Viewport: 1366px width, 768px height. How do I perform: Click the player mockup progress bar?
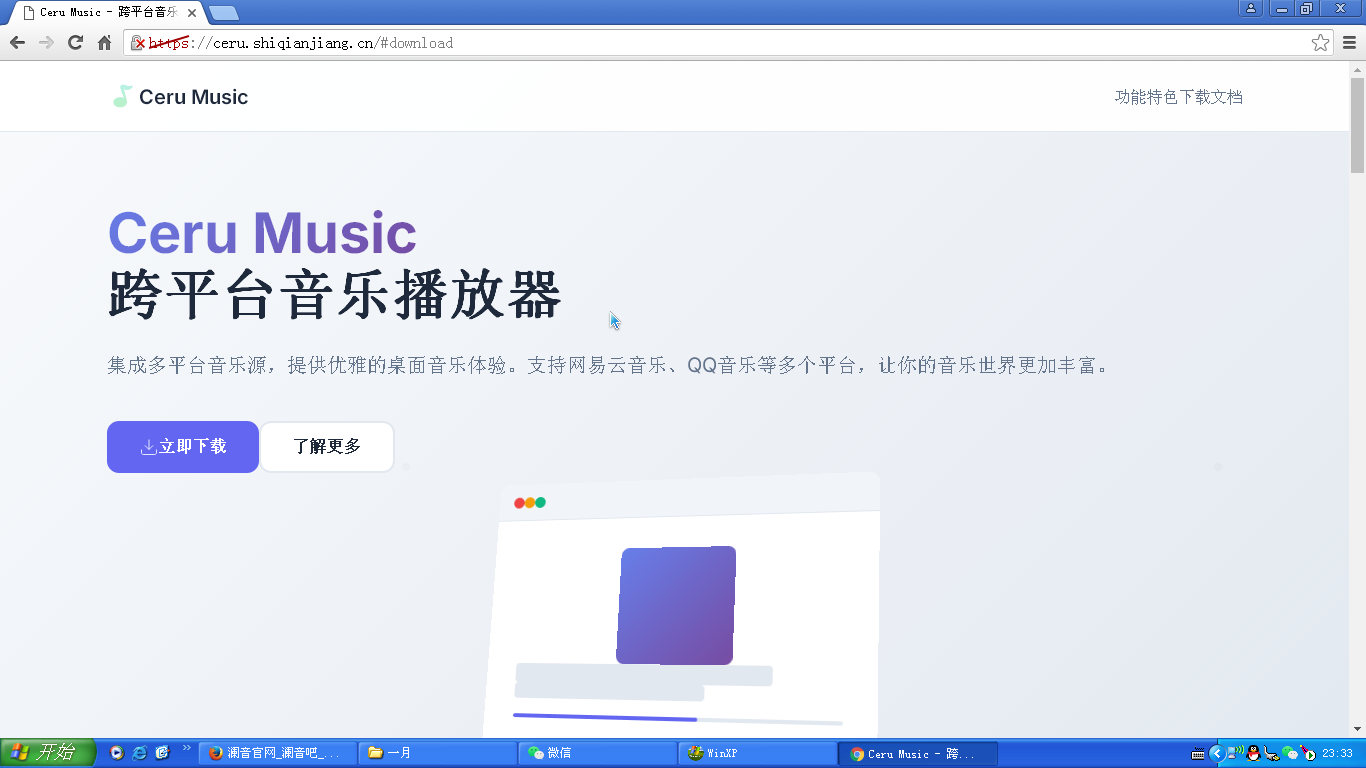point(677,719)
